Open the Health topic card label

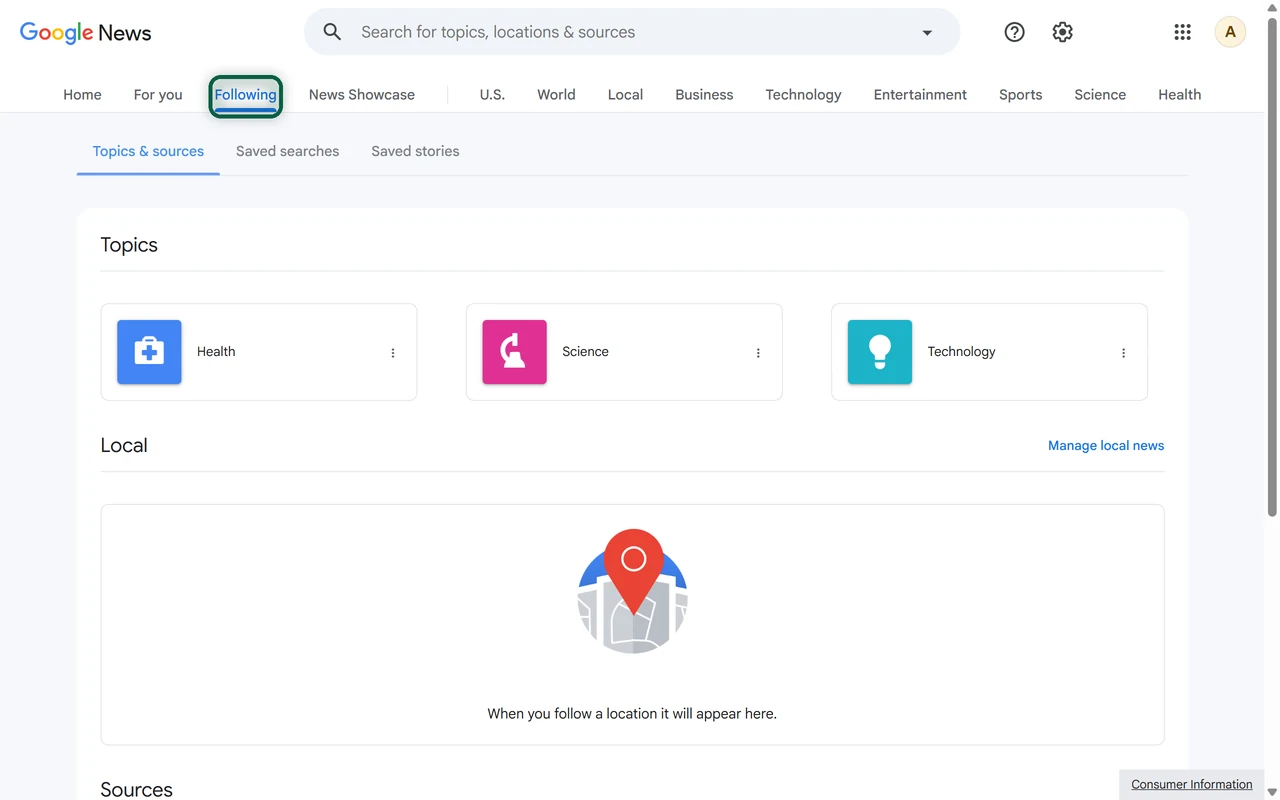tap(216, 352)
